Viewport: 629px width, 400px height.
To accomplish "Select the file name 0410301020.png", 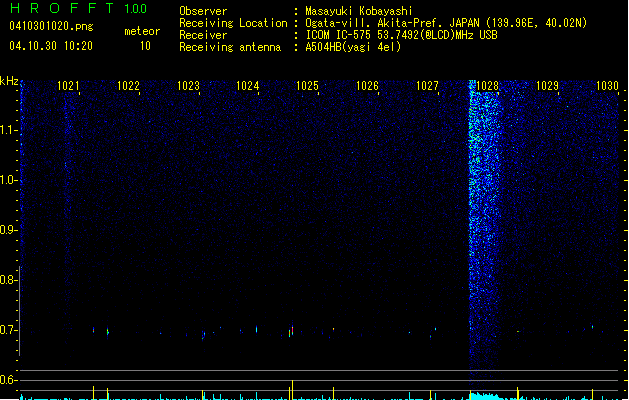I will (51, 27).
